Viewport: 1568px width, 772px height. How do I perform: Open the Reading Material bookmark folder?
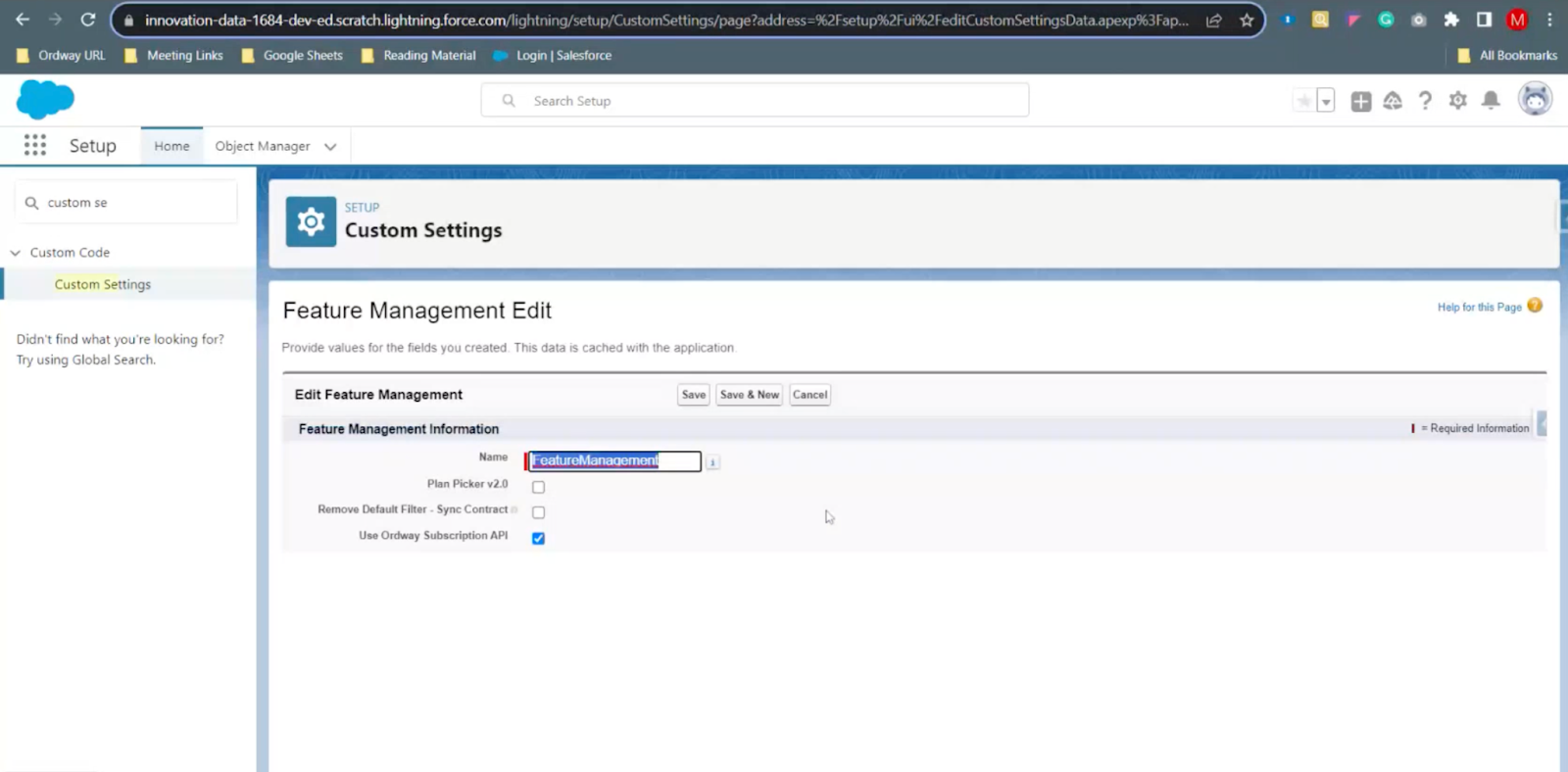[418, 56]
